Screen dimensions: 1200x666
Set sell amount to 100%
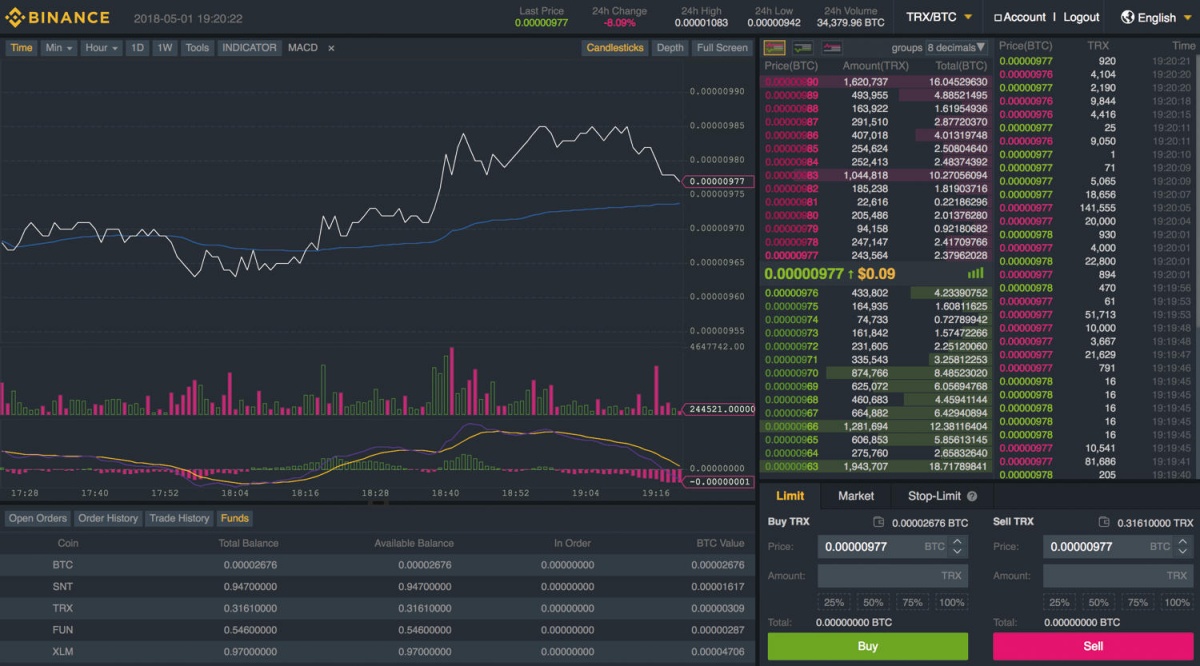(x=1177, y=603)
